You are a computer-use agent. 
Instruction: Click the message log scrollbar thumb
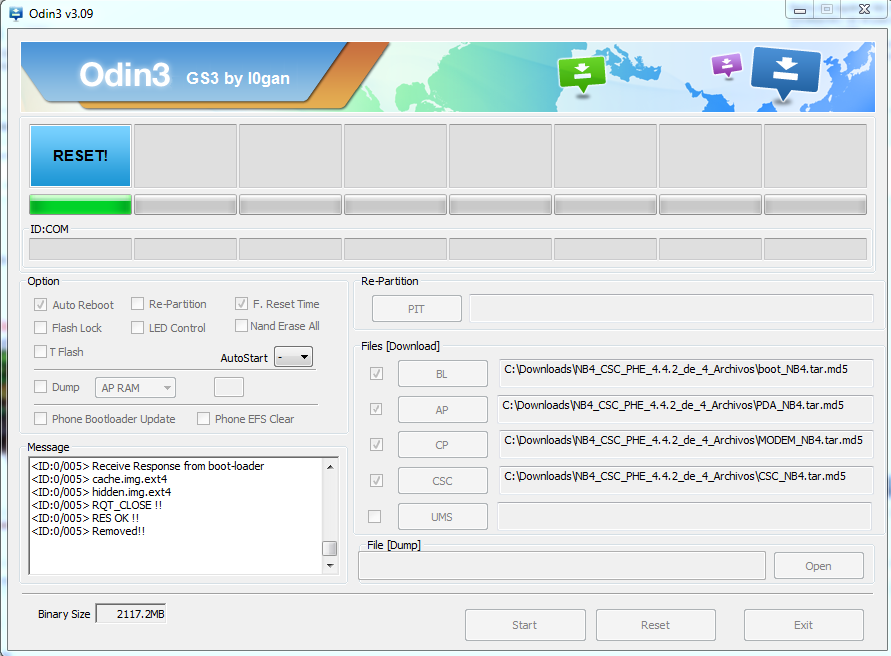click(x=330, y=548)
